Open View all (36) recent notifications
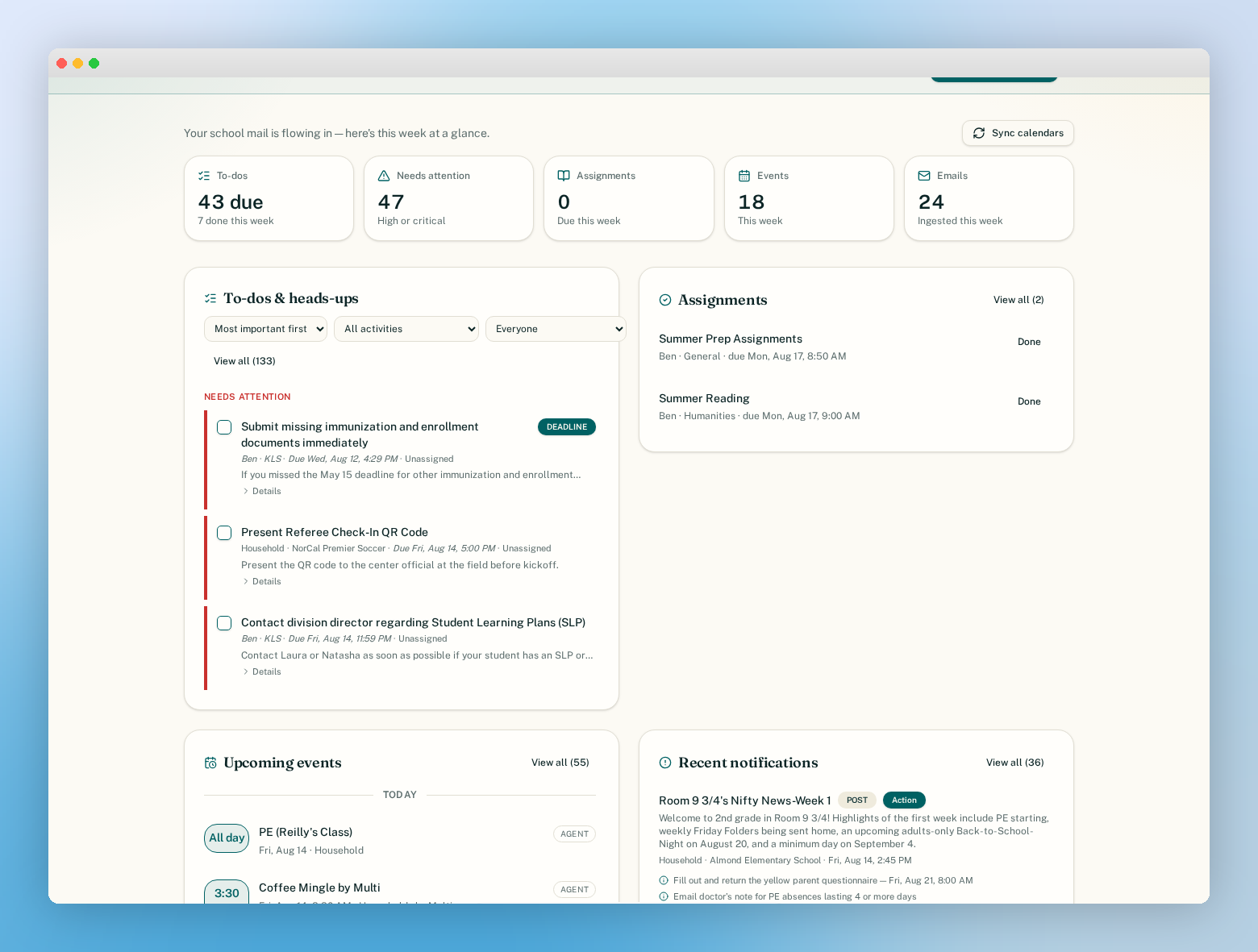This screenshot has width=1258, height=952. (x=1015, y=763)
